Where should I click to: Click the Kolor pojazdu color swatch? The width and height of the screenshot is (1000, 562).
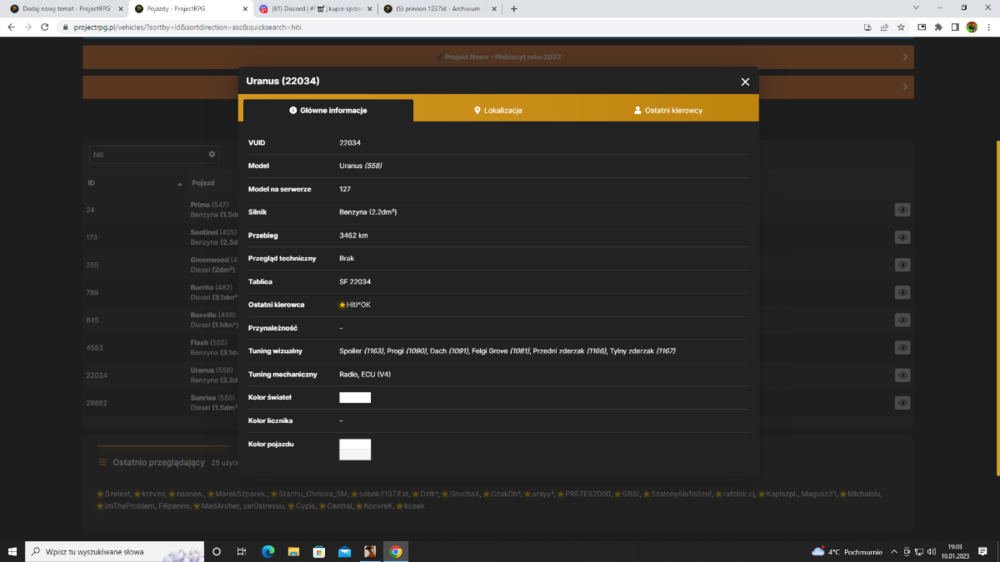click(355, 449)
